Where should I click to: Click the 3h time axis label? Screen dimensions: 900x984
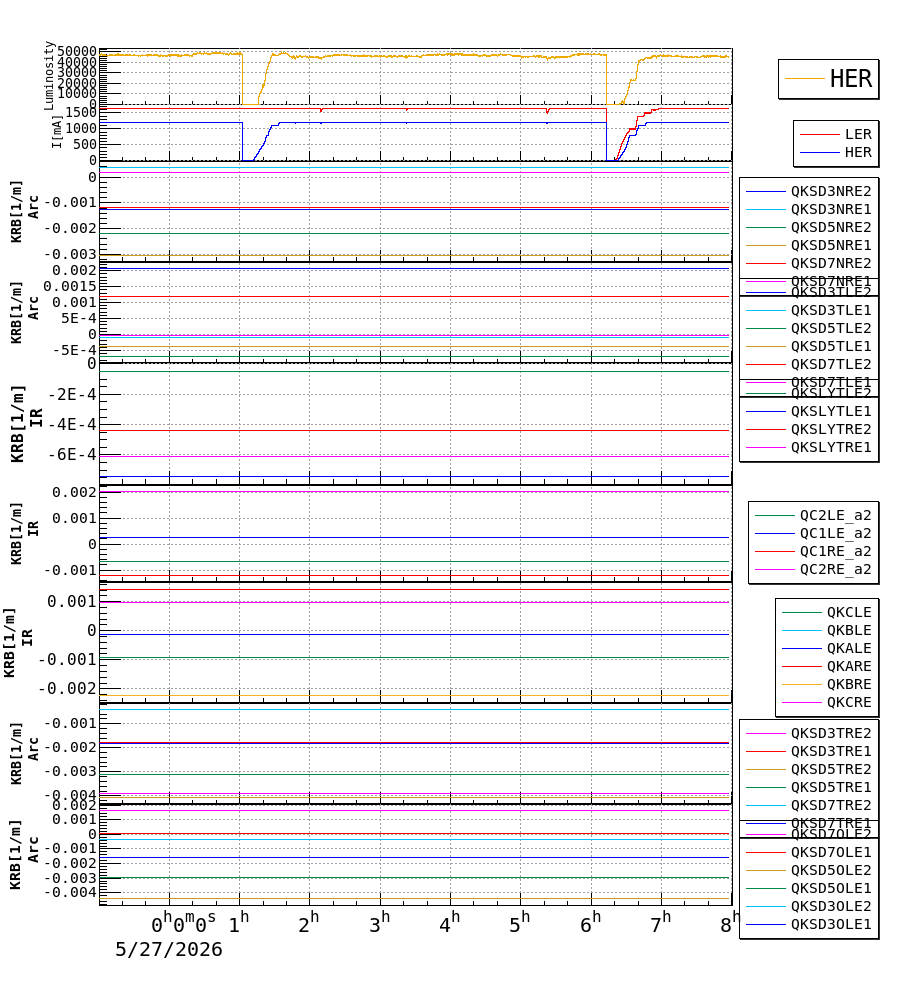click(380, 923)
